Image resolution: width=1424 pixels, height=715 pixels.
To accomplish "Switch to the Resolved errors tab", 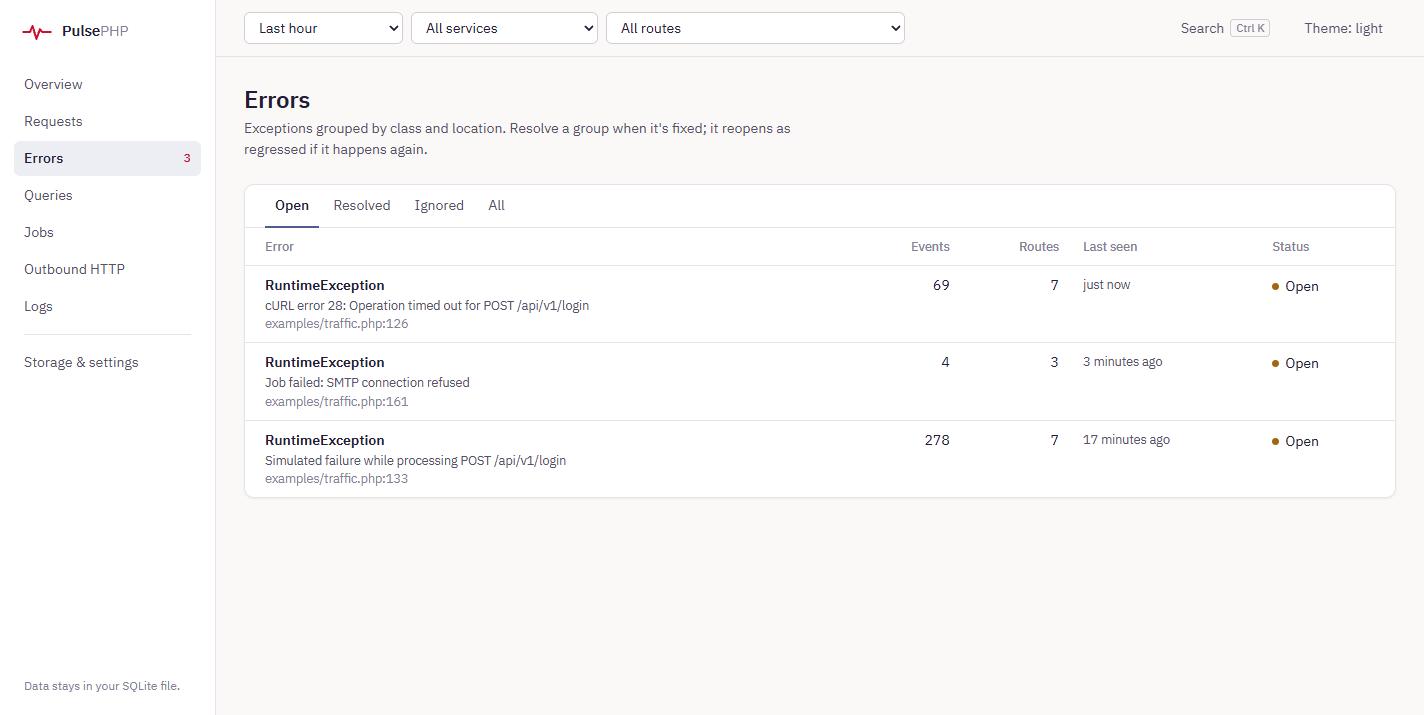I will [362, 205].
